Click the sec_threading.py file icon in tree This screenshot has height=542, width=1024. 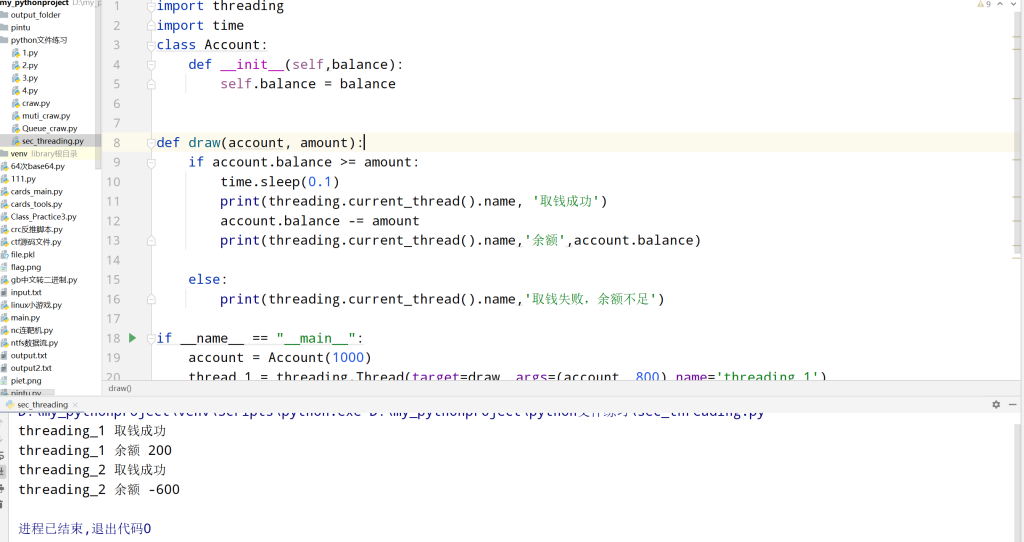[16, 141]
